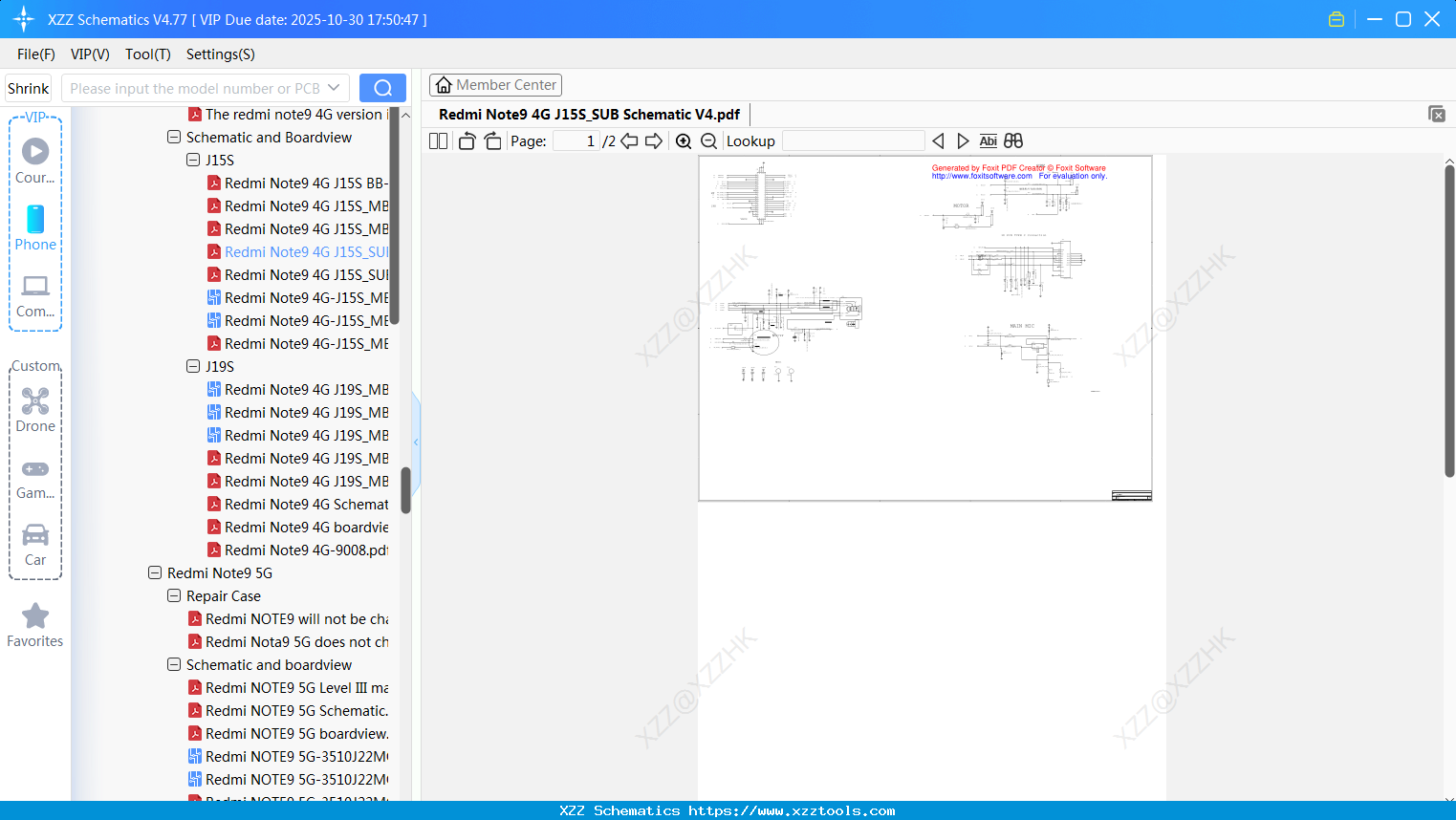
Task: Click the Shrink button
Action: pos(28,87)
